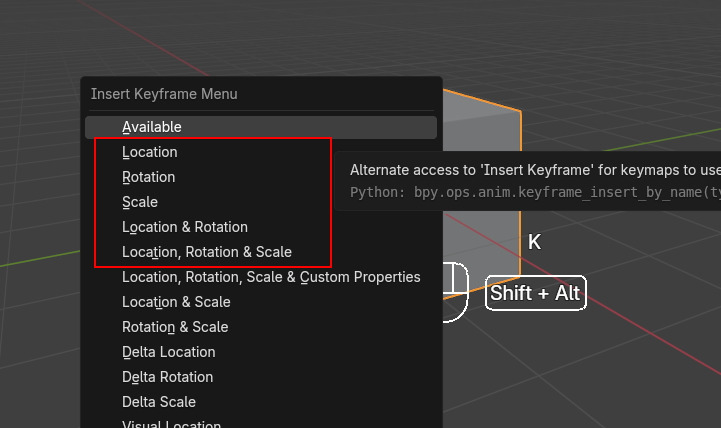This screenshot has width=721, height=428.
Task: Choose the Rotation keyframe option
Action: (261, 177)
